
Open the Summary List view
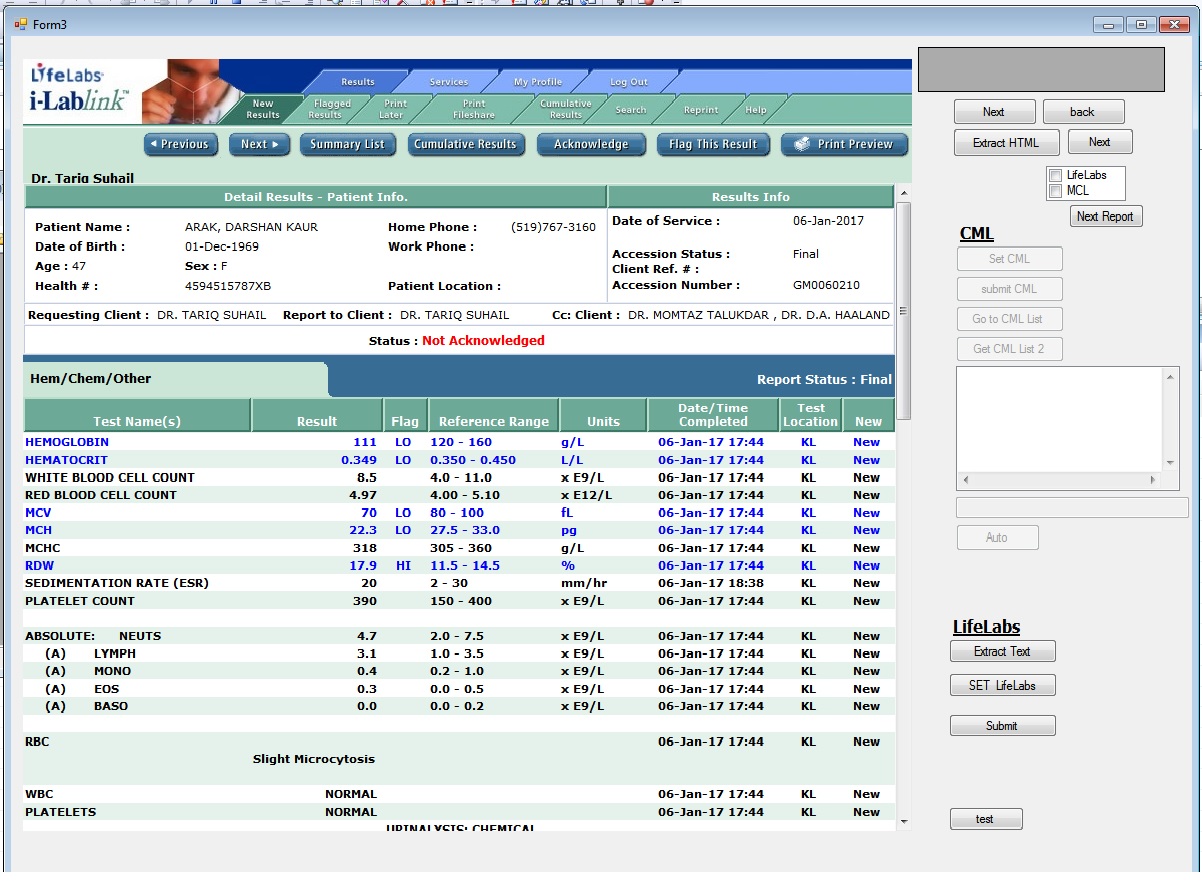[x=347, y=144]
